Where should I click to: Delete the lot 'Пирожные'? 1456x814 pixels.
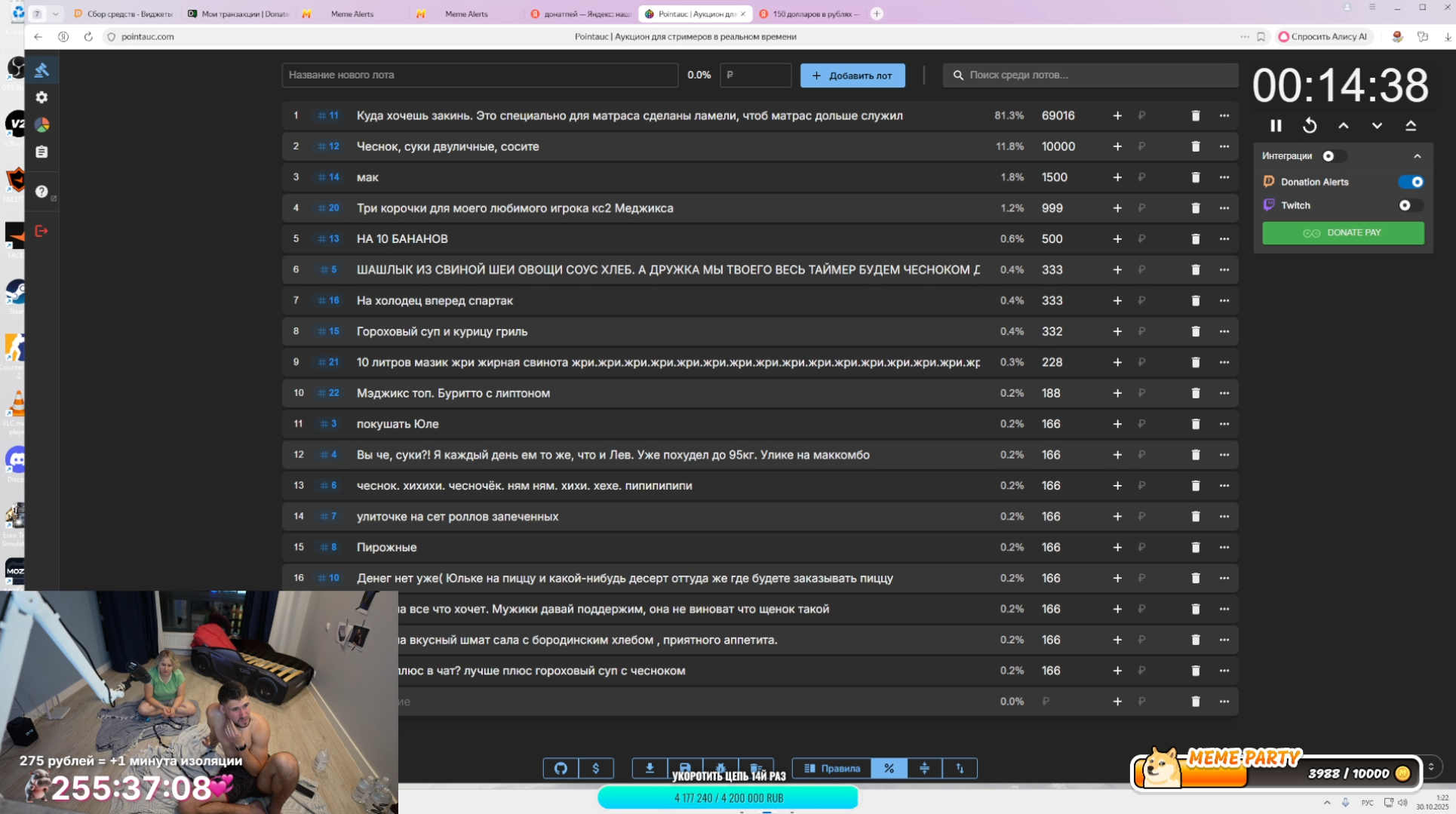point(1196,548)
